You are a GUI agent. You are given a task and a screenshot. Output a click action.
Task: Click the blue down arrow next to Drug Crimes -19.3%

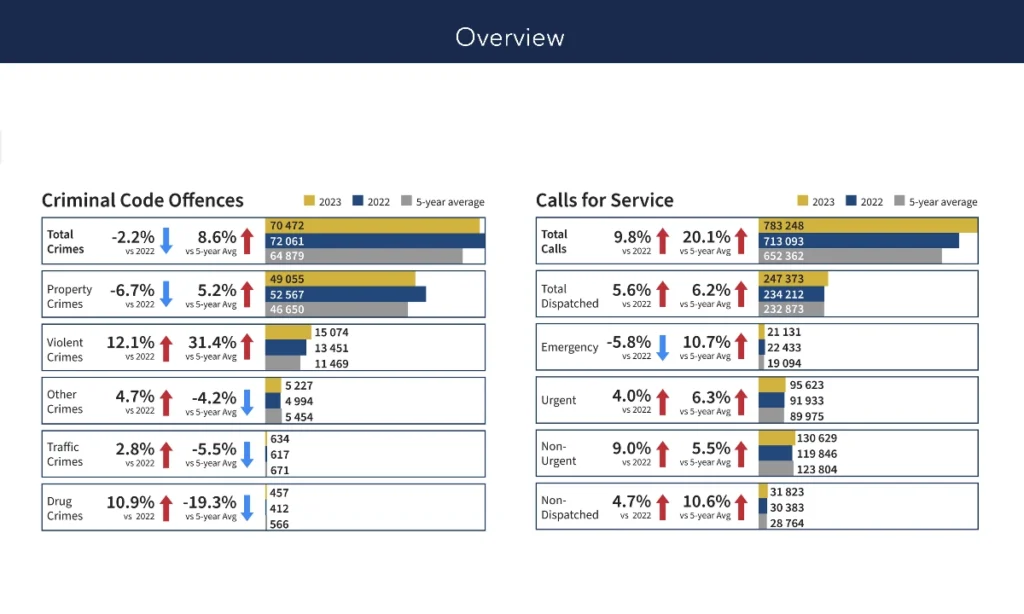[248, 507]
